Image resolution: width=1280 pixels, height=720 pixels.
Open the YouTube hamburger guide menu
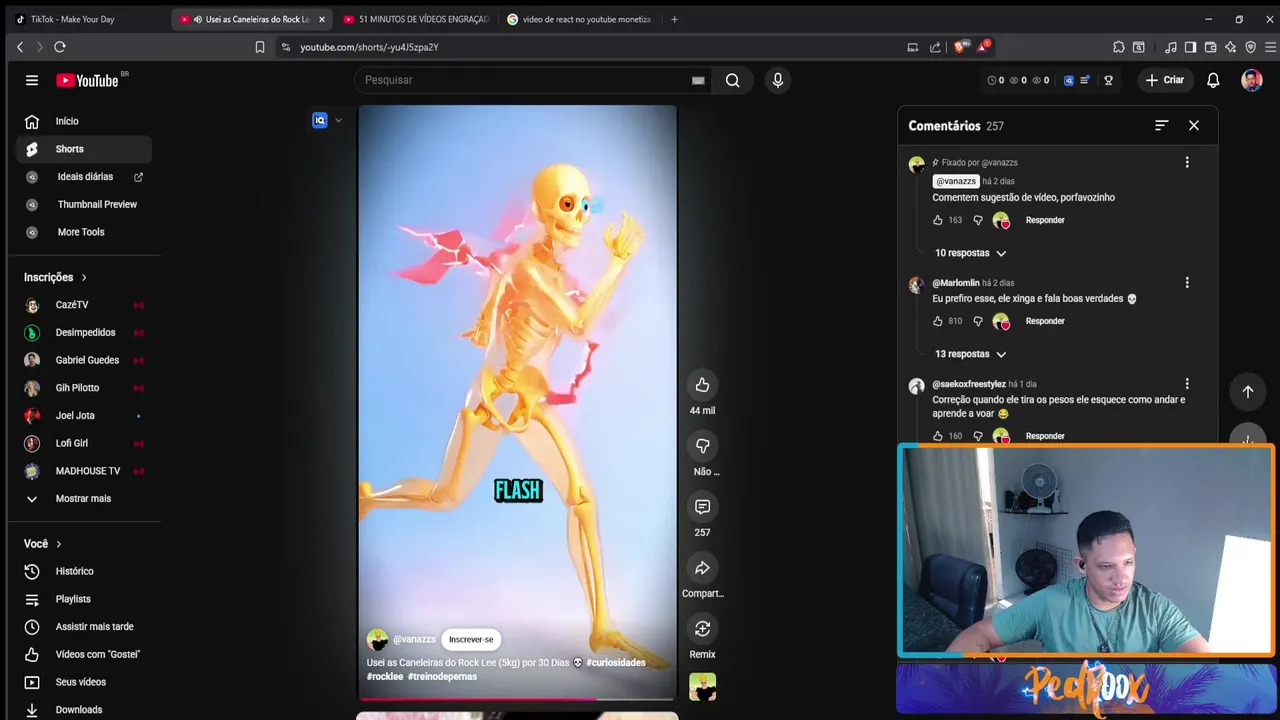pyautogui.click(x=32, y=80)
